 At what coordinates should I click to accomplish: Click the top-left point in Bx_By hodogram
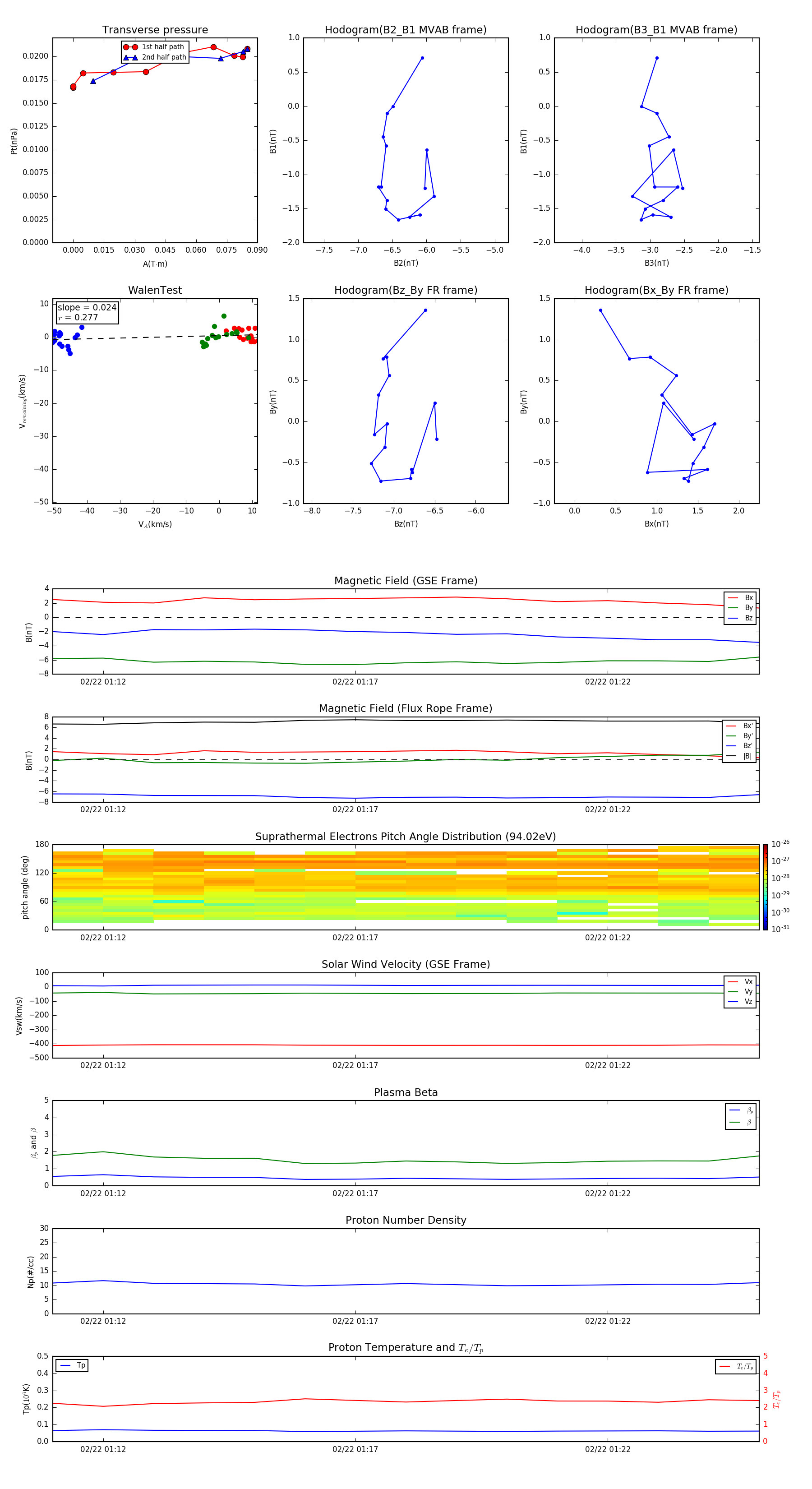[600, 310]
